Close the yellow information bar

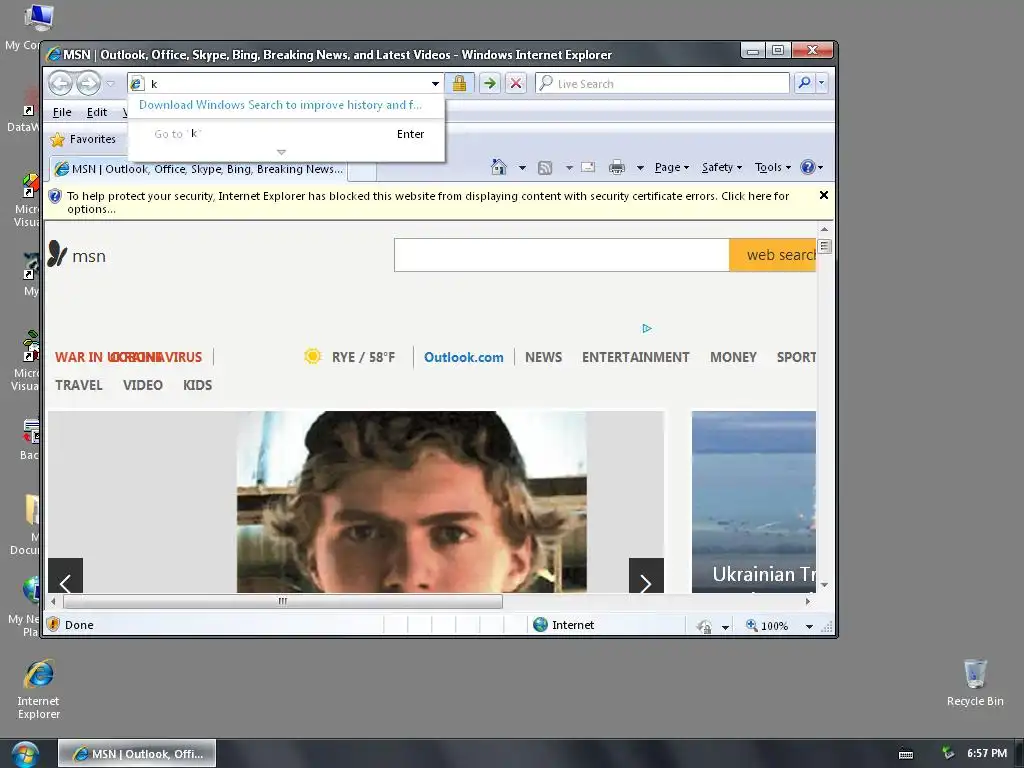824,195
